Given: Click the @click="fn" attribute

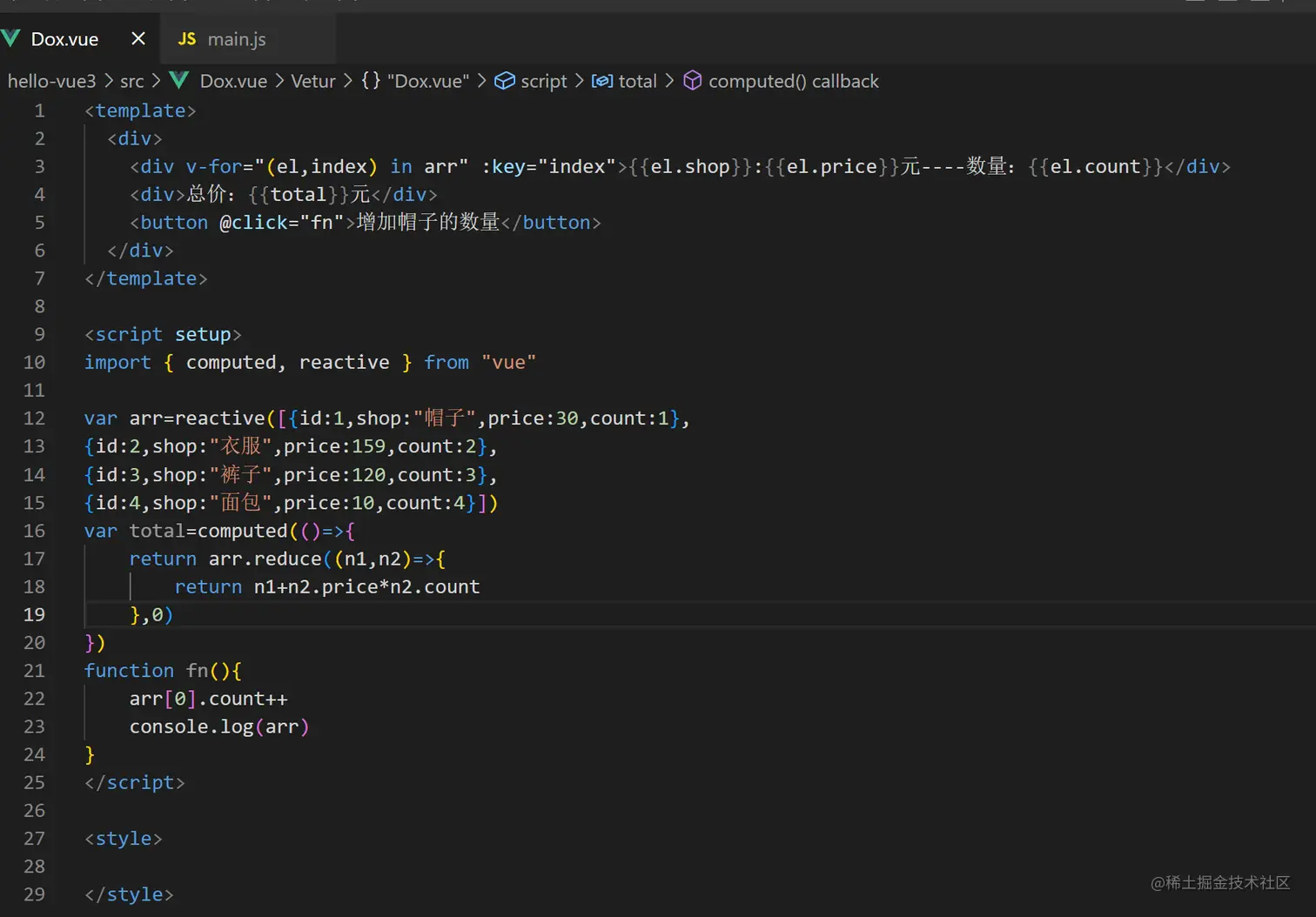Looking at the screenshot, I should tap(282, 222).
